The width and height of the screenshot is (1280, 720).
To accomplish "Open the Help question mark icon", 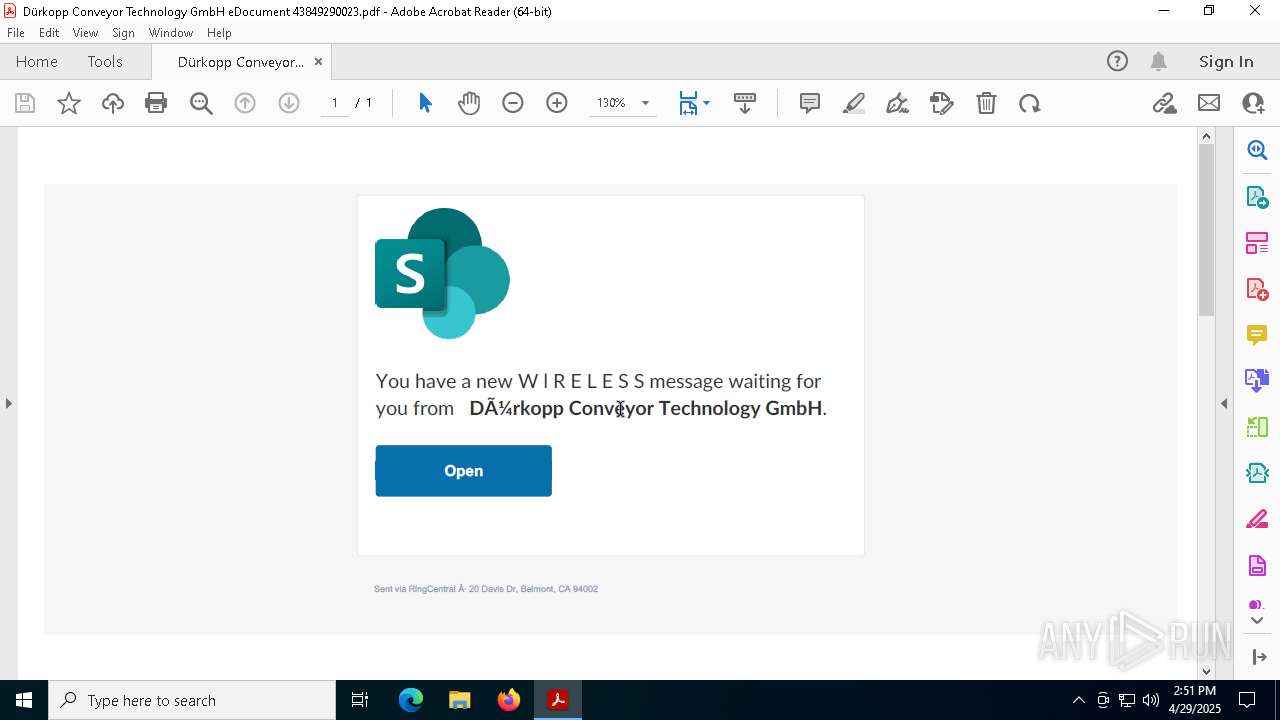I will pos(1117,61).
